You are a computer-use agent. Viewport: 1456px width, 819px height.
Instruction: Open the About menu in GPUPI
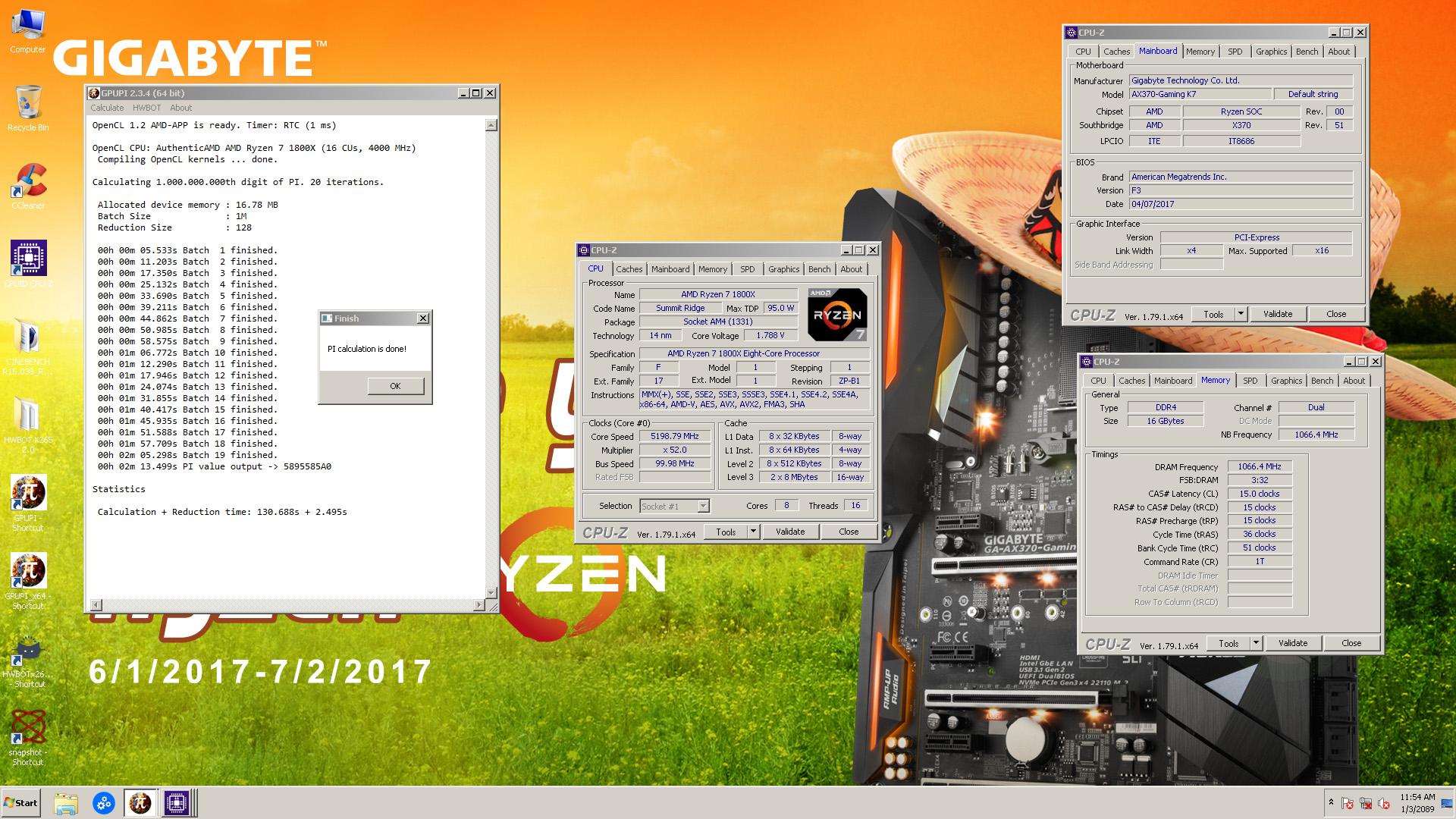pyautogui.click(x=180, y=108)
